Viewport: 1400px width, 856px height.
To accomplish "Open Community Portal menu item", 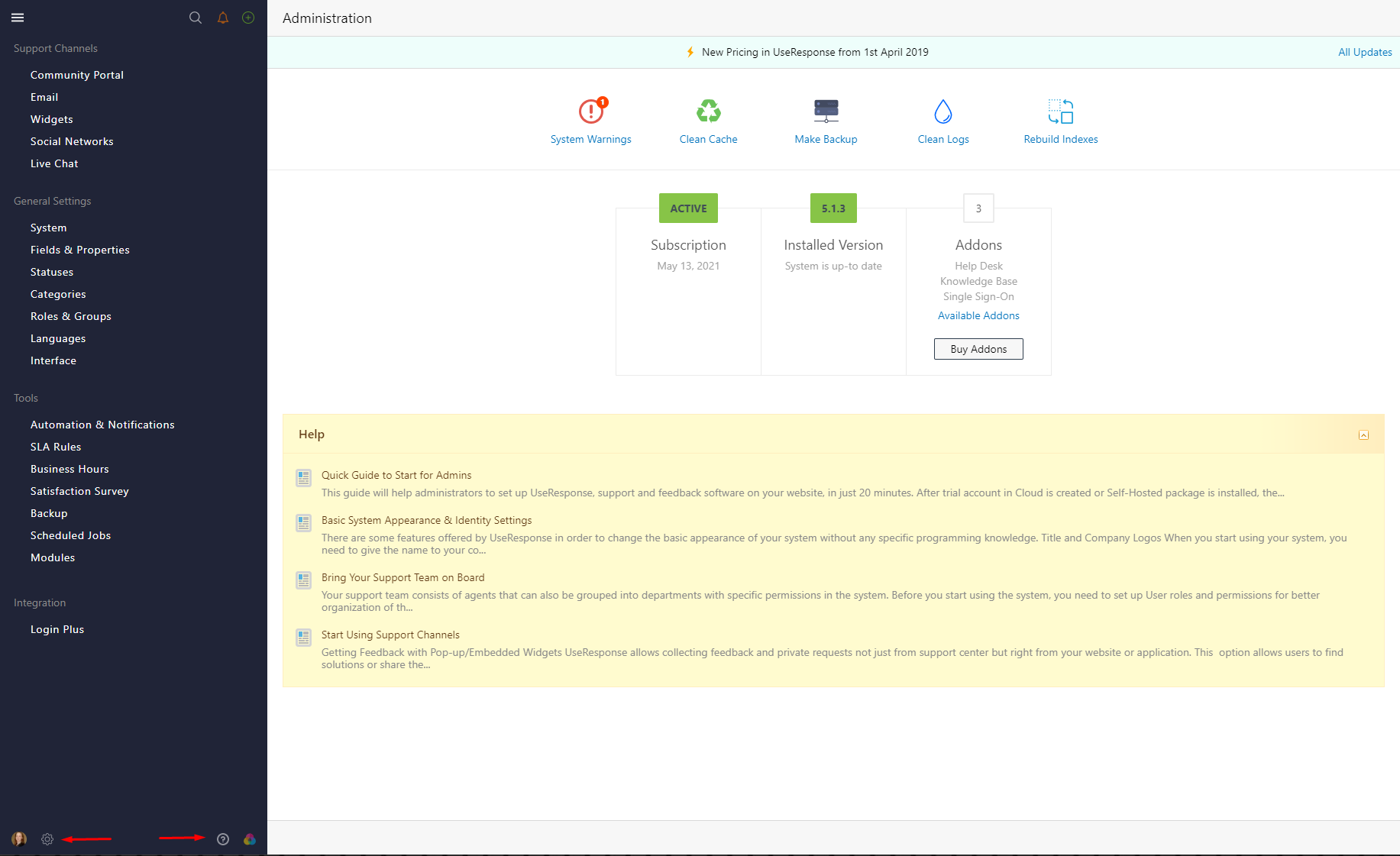I will point(77,75).
